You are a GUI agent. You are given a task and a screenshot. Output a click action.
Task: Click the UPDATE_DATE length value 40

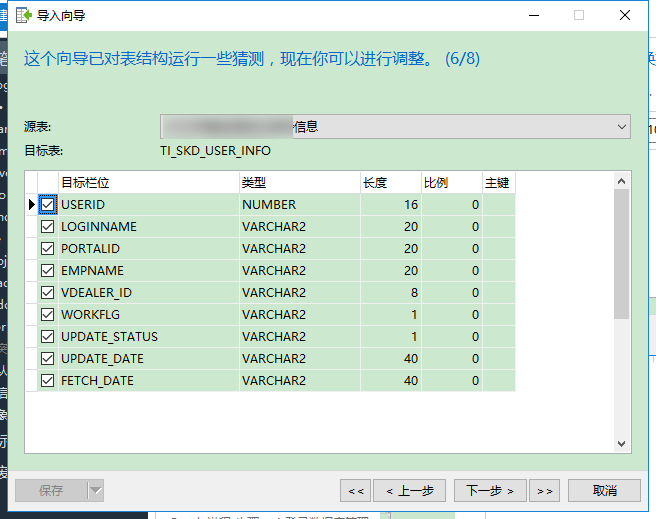coord(391,358)
